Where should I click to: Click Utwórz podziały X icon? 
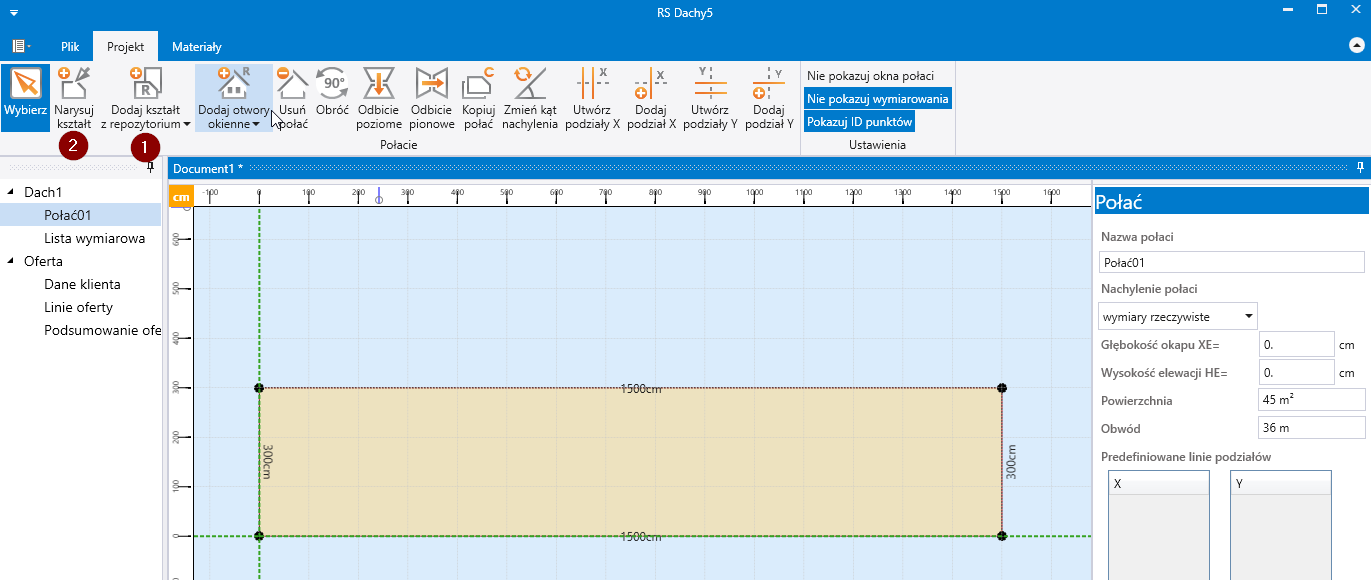592,98
